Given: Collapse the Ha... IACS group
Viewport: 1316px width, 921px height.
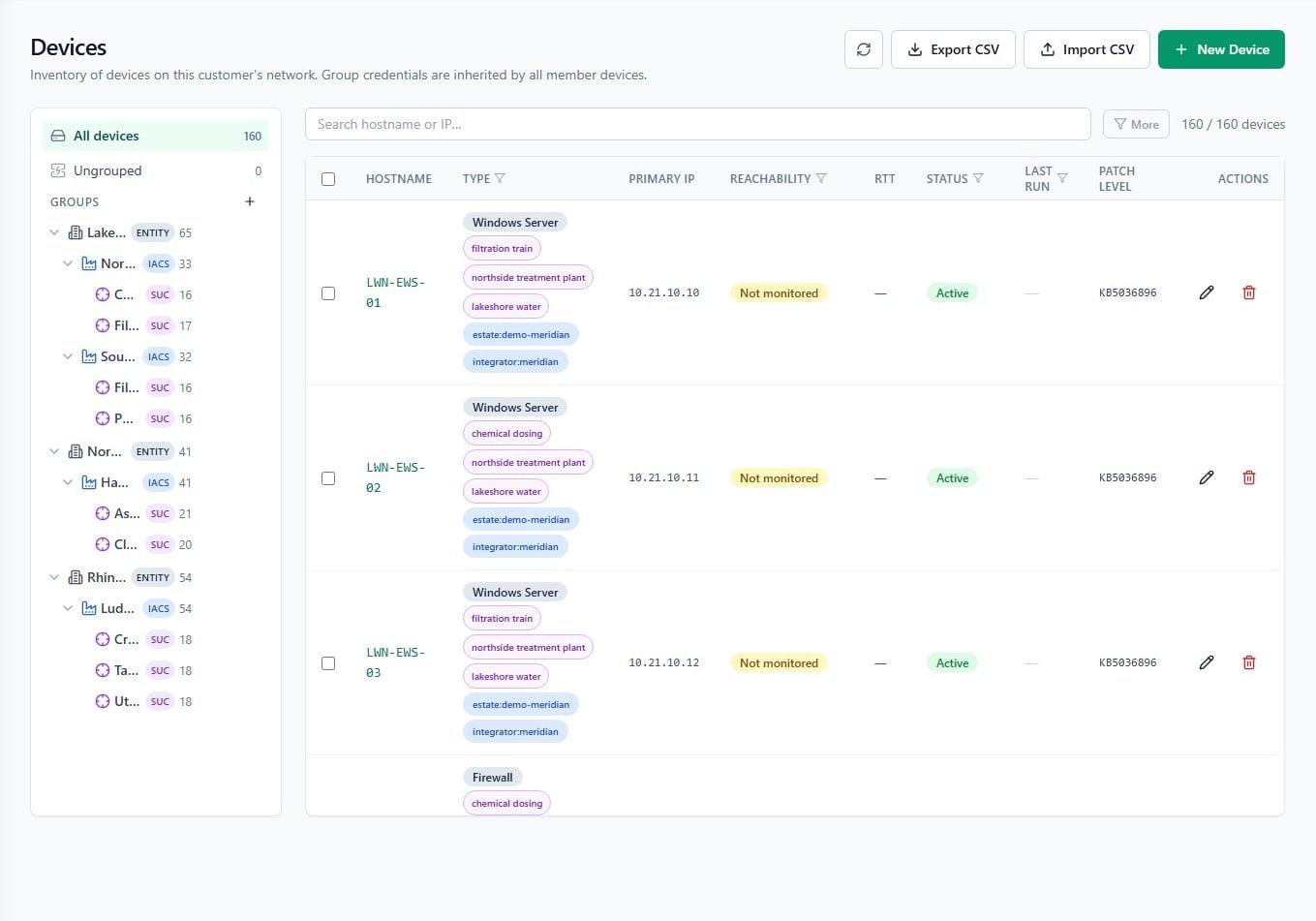Looking at the screenshot, I should (x=68, y=482).
